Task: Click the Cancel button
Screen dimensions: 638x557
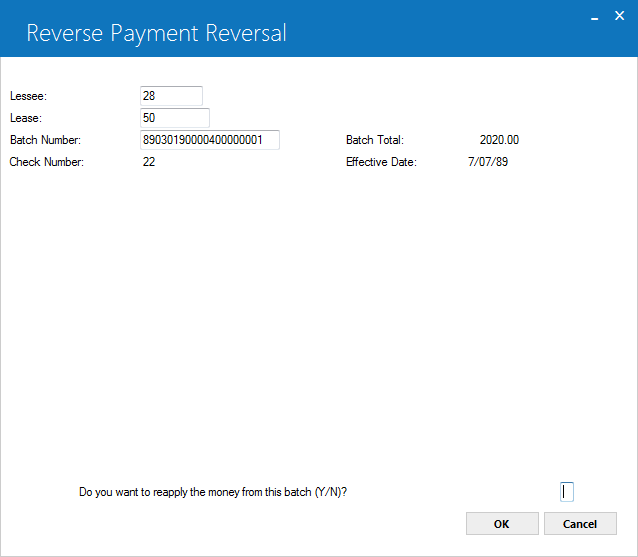Action: click(580, 524)
